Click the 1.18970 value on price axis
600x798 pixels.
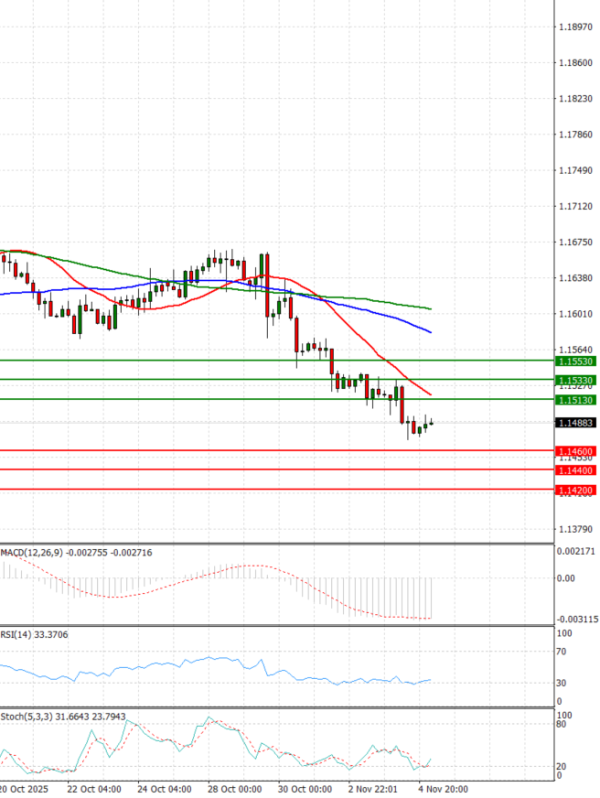(577, 27)
